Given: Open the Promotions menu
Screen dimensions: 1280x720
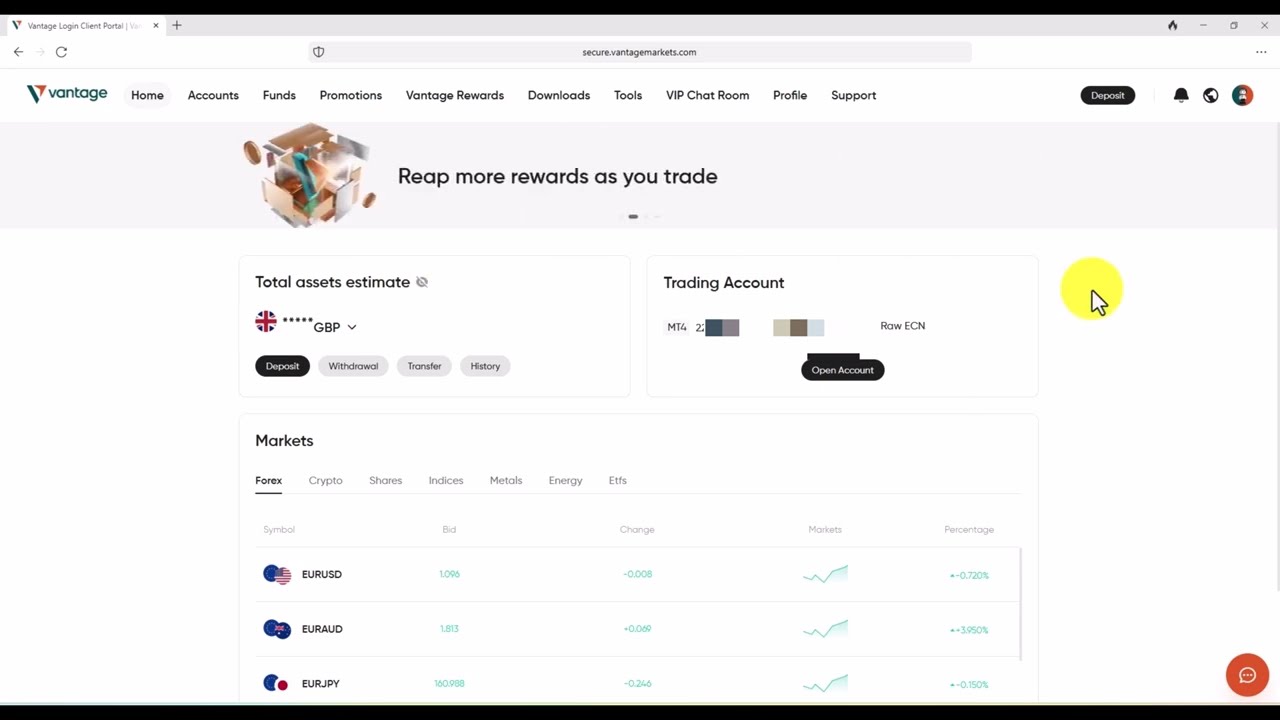Looking at the screenshot, I should 351,95.
